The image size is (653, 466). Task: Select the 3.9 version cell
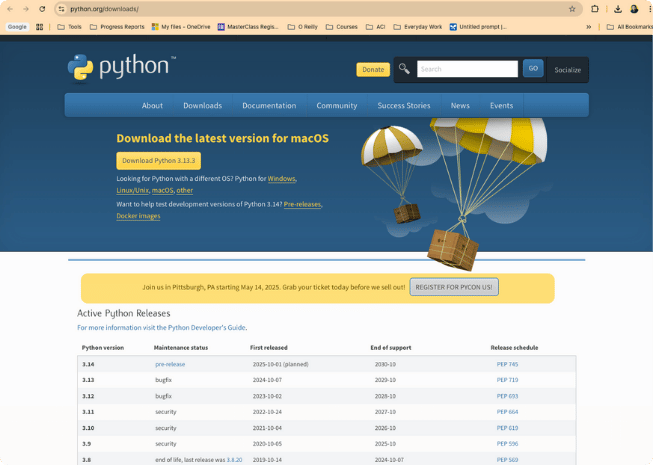86,444
